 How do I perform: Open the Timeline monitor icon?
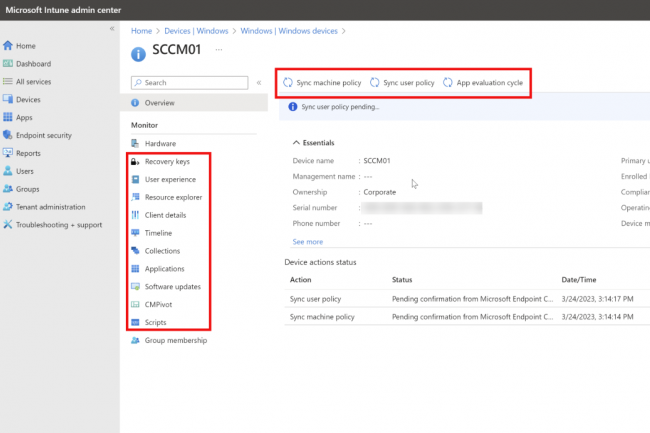(x=136, y=233)
